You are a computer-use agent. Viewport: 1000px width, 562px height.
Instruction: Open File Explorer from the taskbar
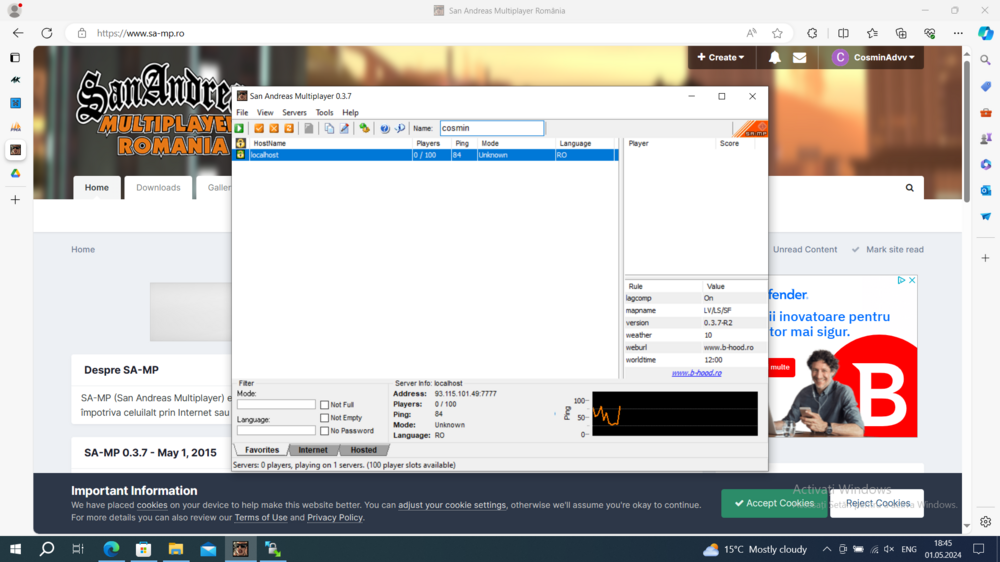tap(175, 549)
